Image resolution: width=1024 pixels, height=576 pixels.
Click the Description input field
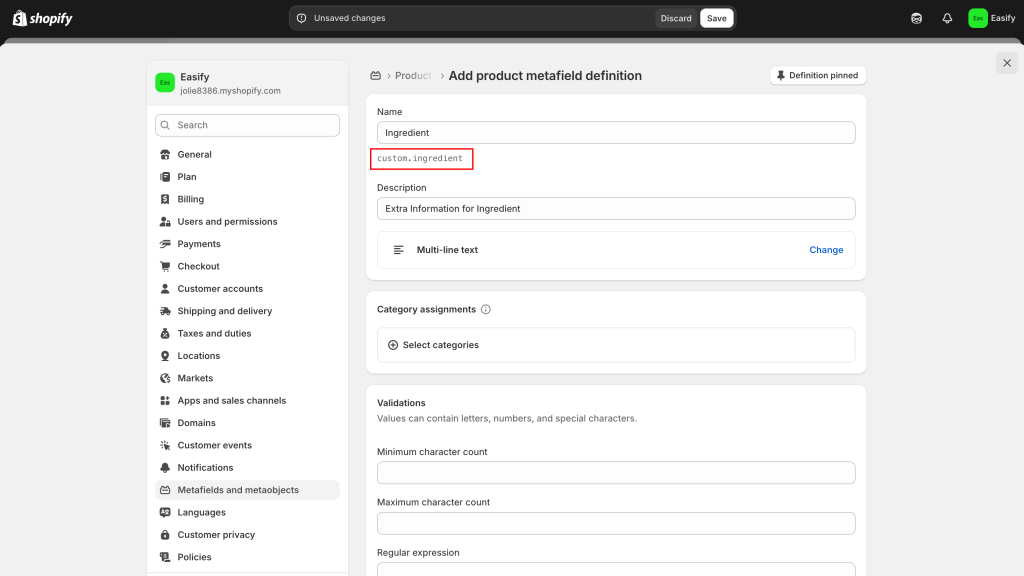[615, 208]
